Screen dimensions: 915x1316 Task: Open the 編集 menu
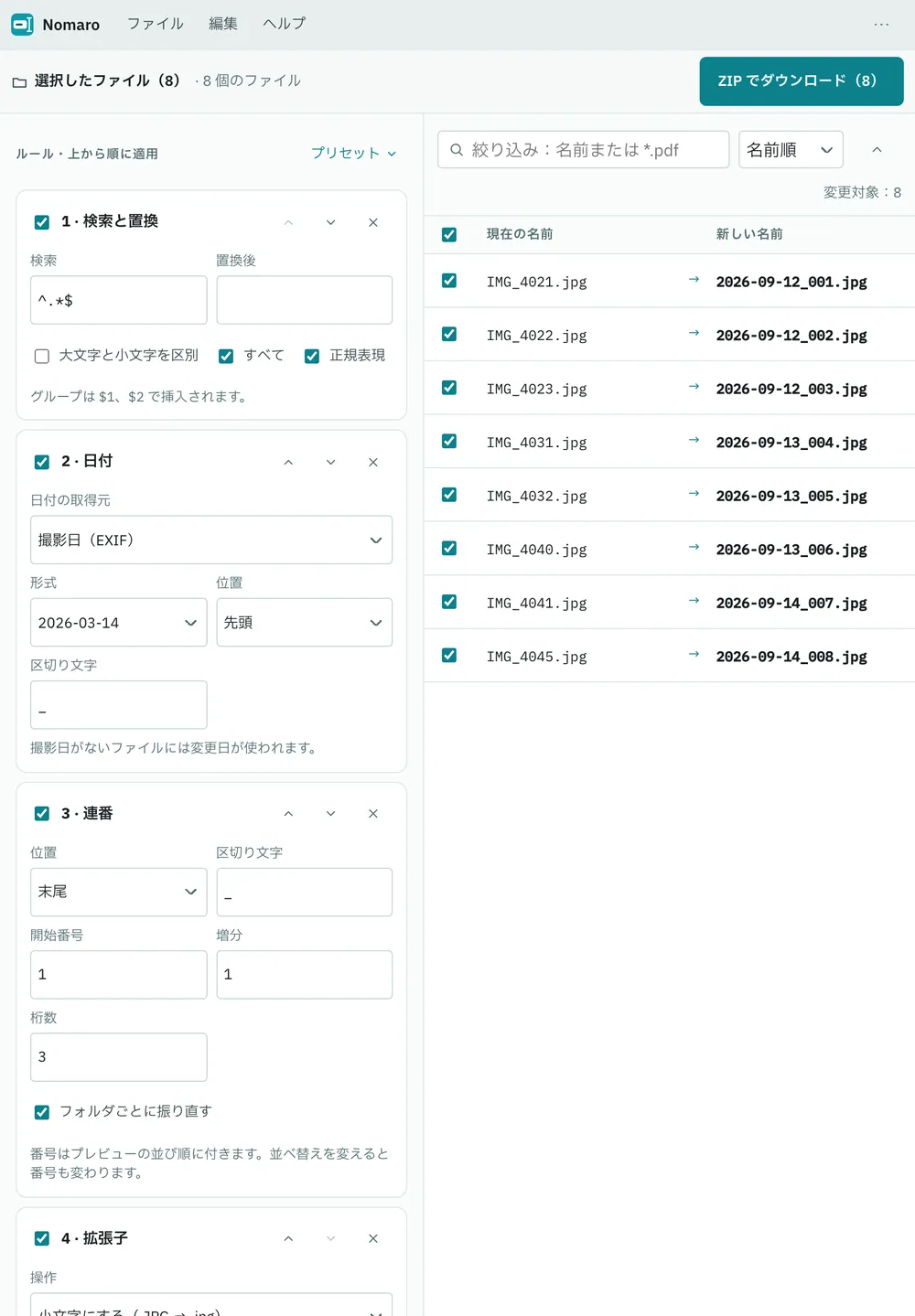tap(223, 24)
